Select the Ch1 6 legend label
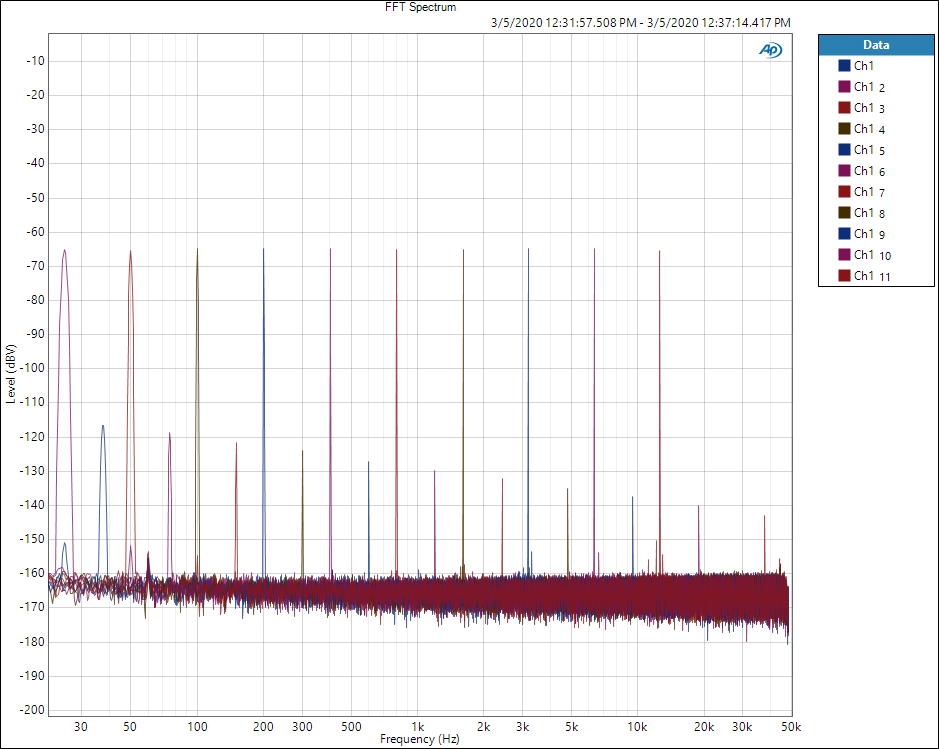Screen dimensions: 939x749 870,171
